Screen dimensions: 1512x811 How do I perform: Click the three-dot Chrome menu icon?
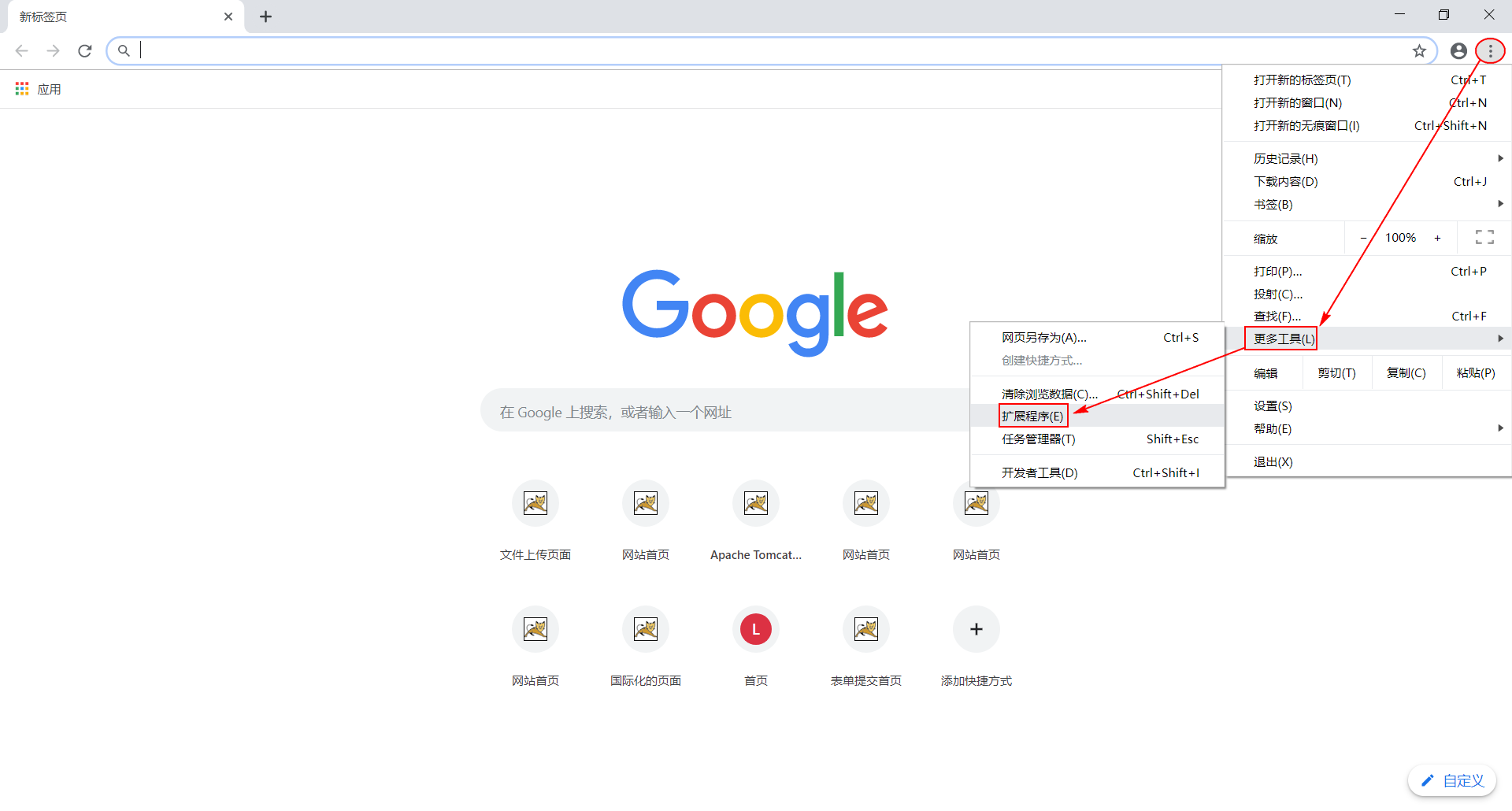1490,50
